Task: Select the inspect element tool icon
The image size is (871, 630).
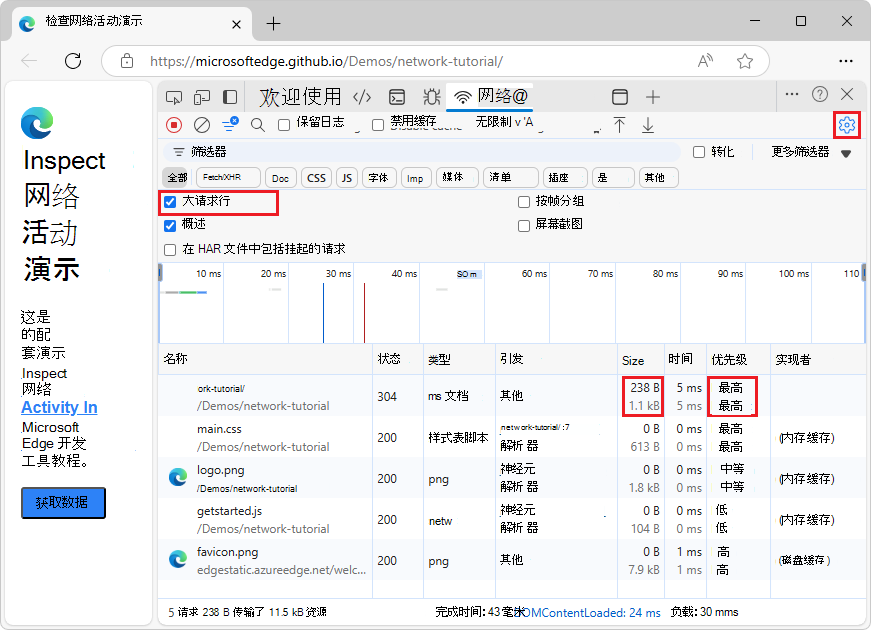Action: coord(174,97)
